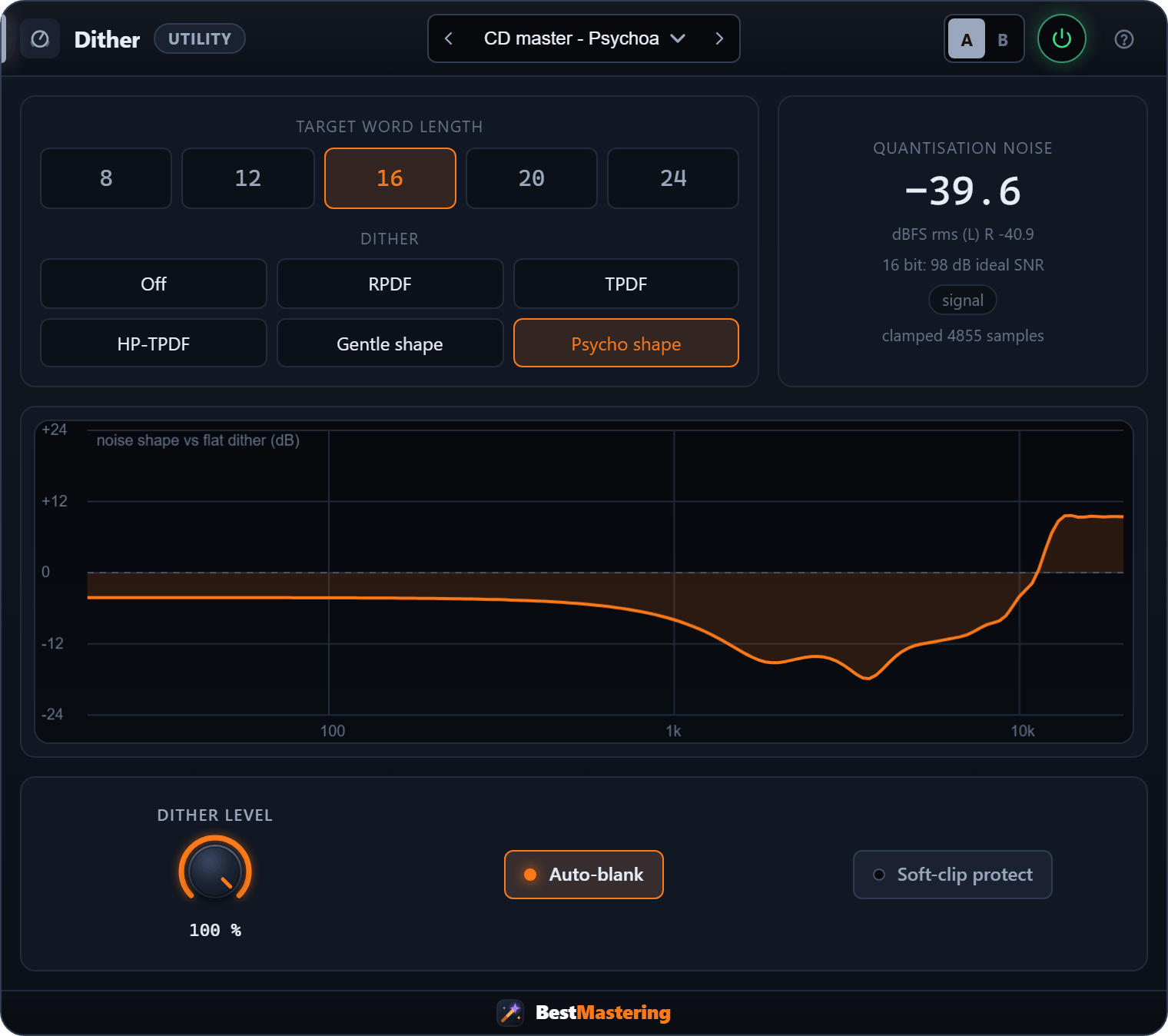
Task: Switch to A compare slot
Action: tap(966, 39)
